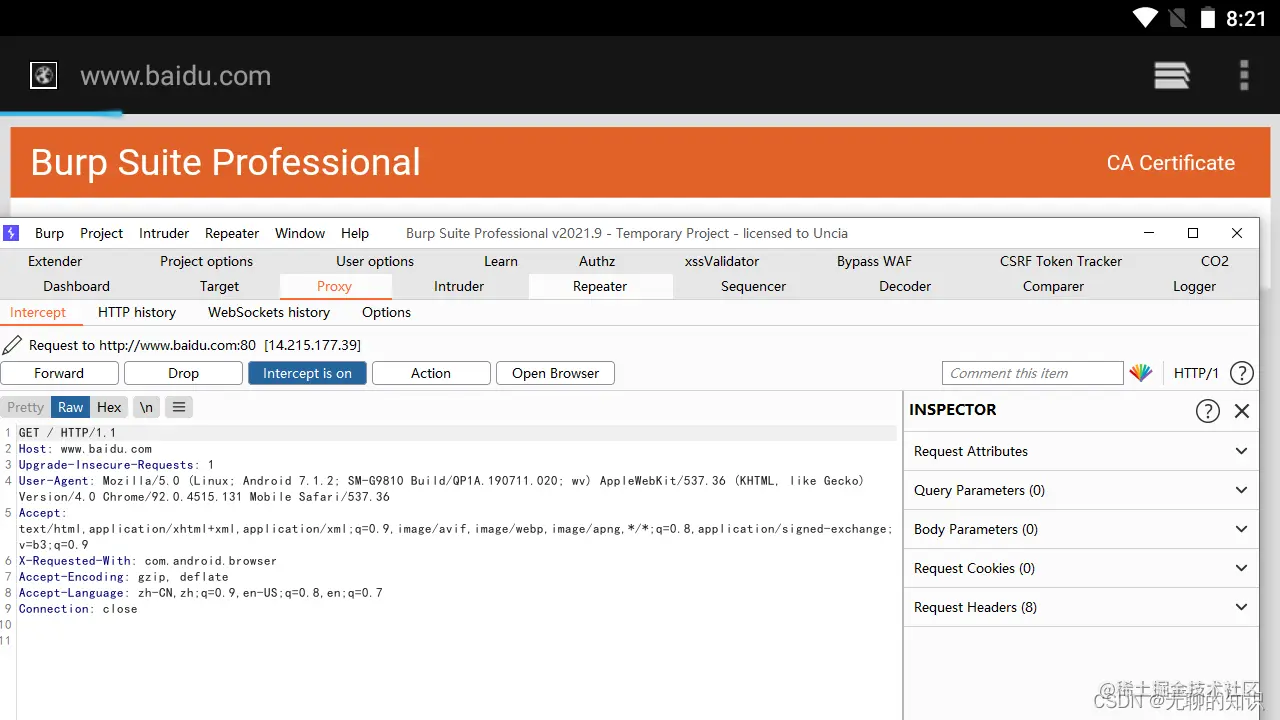1280x720 pixels.
Task: Switch to the Repeater tool tab
Action: [x=600, y=286]
